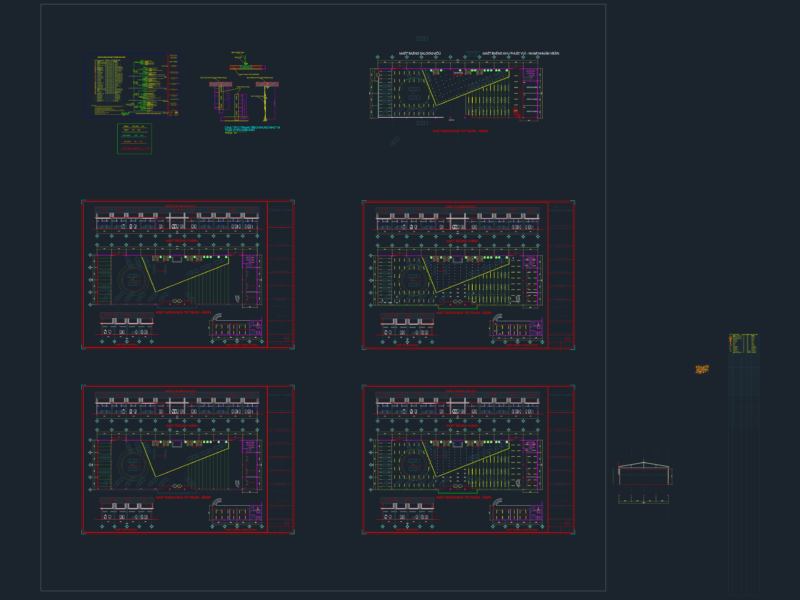Pick the small orange object outside the layout
Image resolution: width=800 pixels, height=600 pixels.
tap(702, 369)
